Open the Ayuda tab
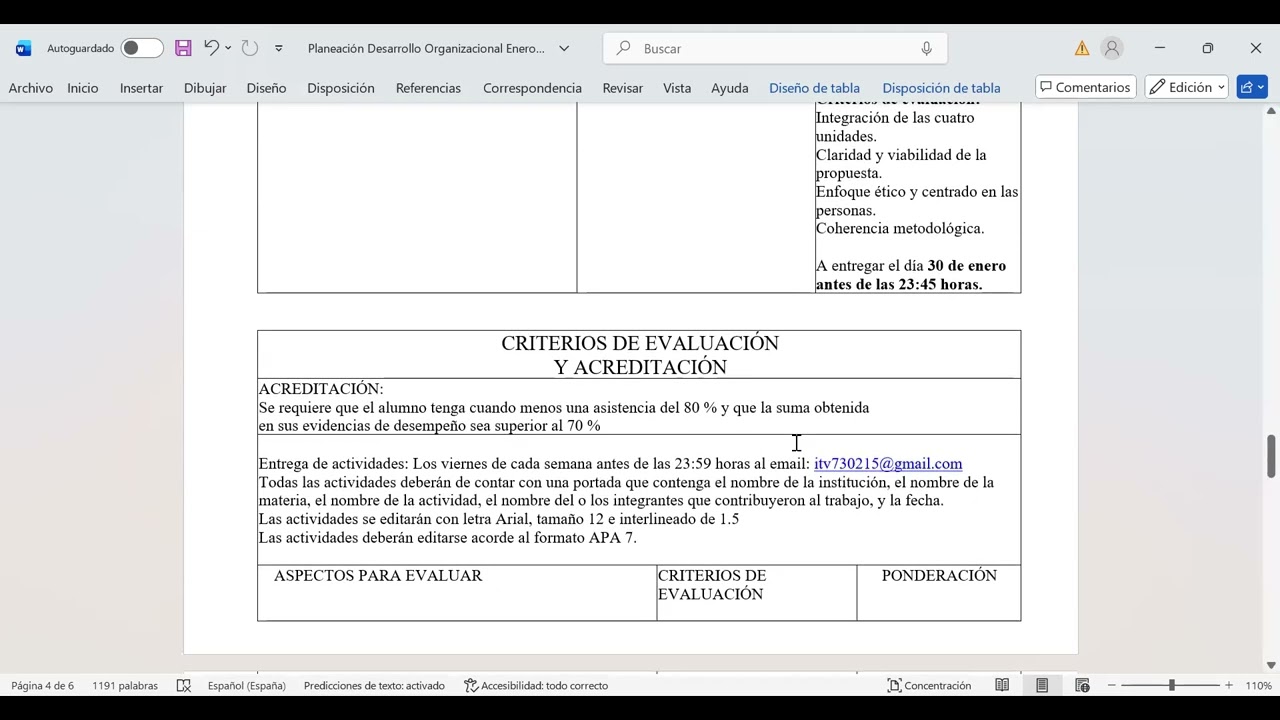1280x720 pixels. click(x=730, y=88)
